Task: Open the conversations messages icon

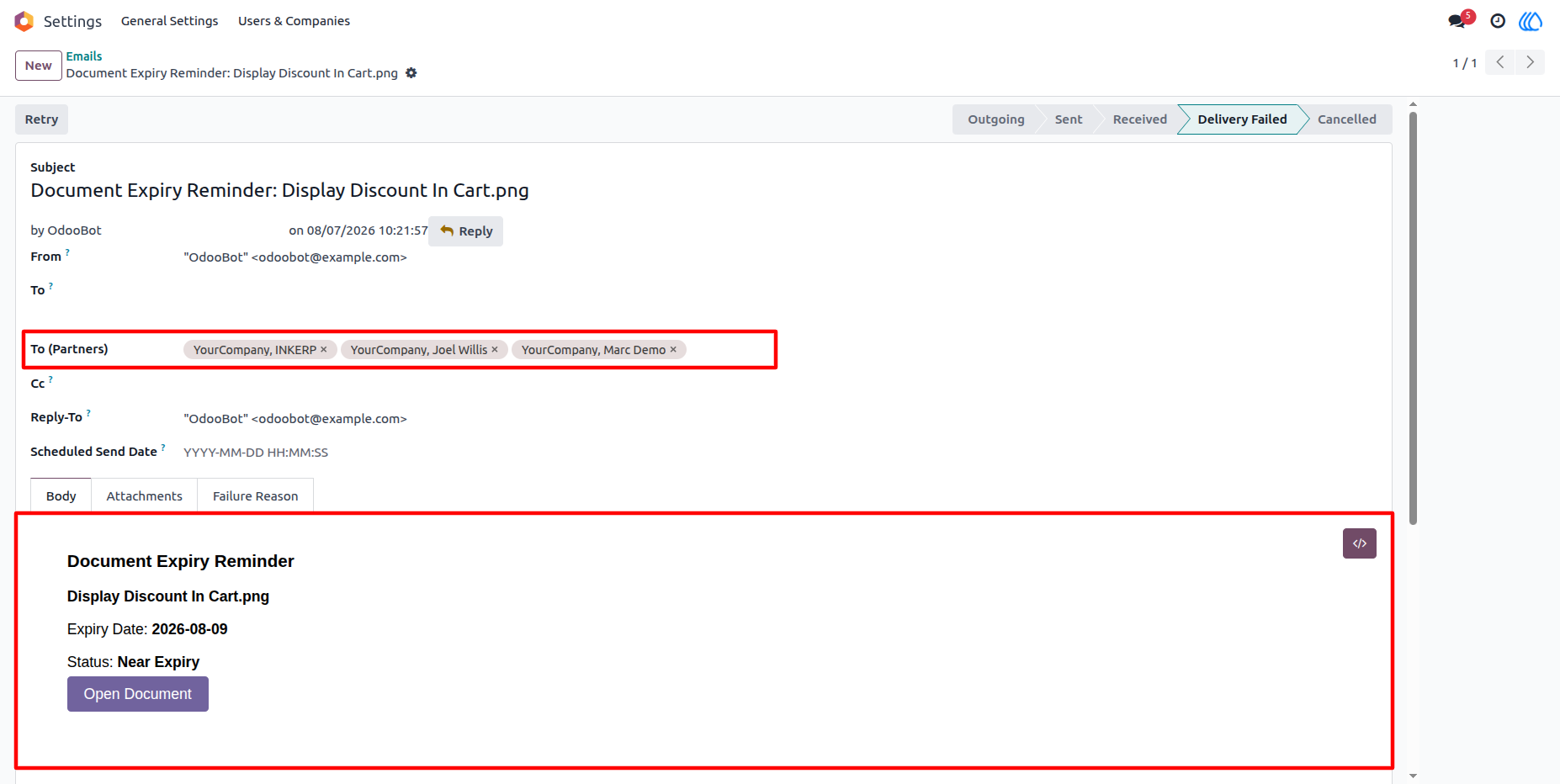Action: pos(1457,21)
